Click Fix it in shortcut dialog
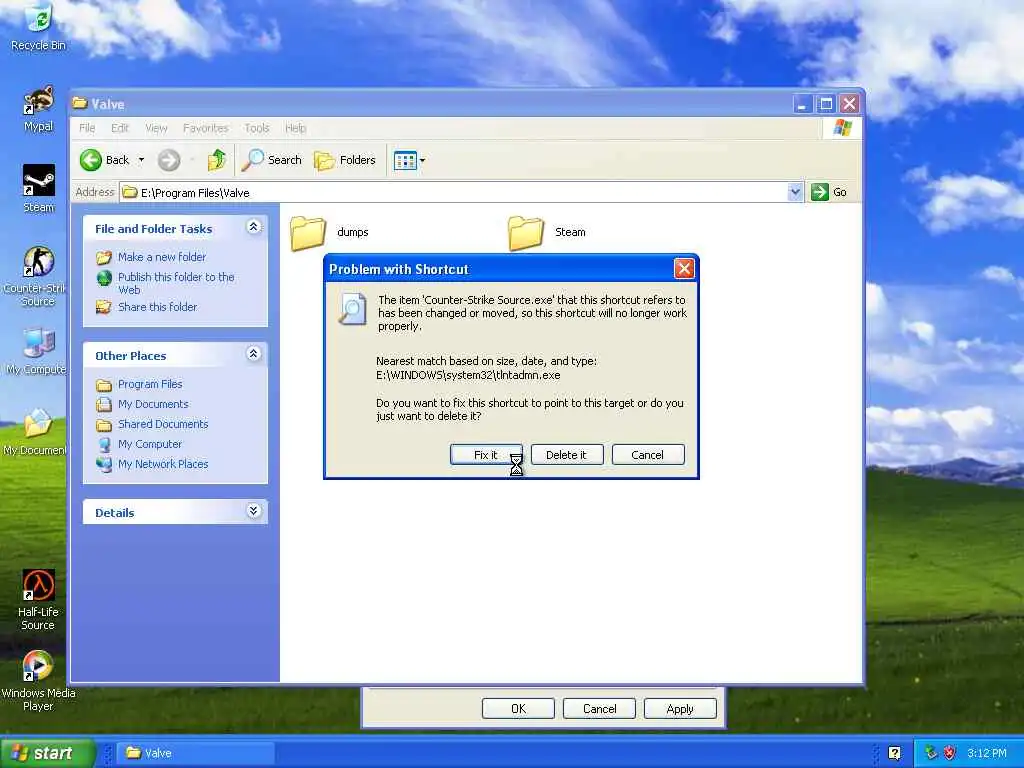Screen dimensions: 1024x768 pos(486,455)
